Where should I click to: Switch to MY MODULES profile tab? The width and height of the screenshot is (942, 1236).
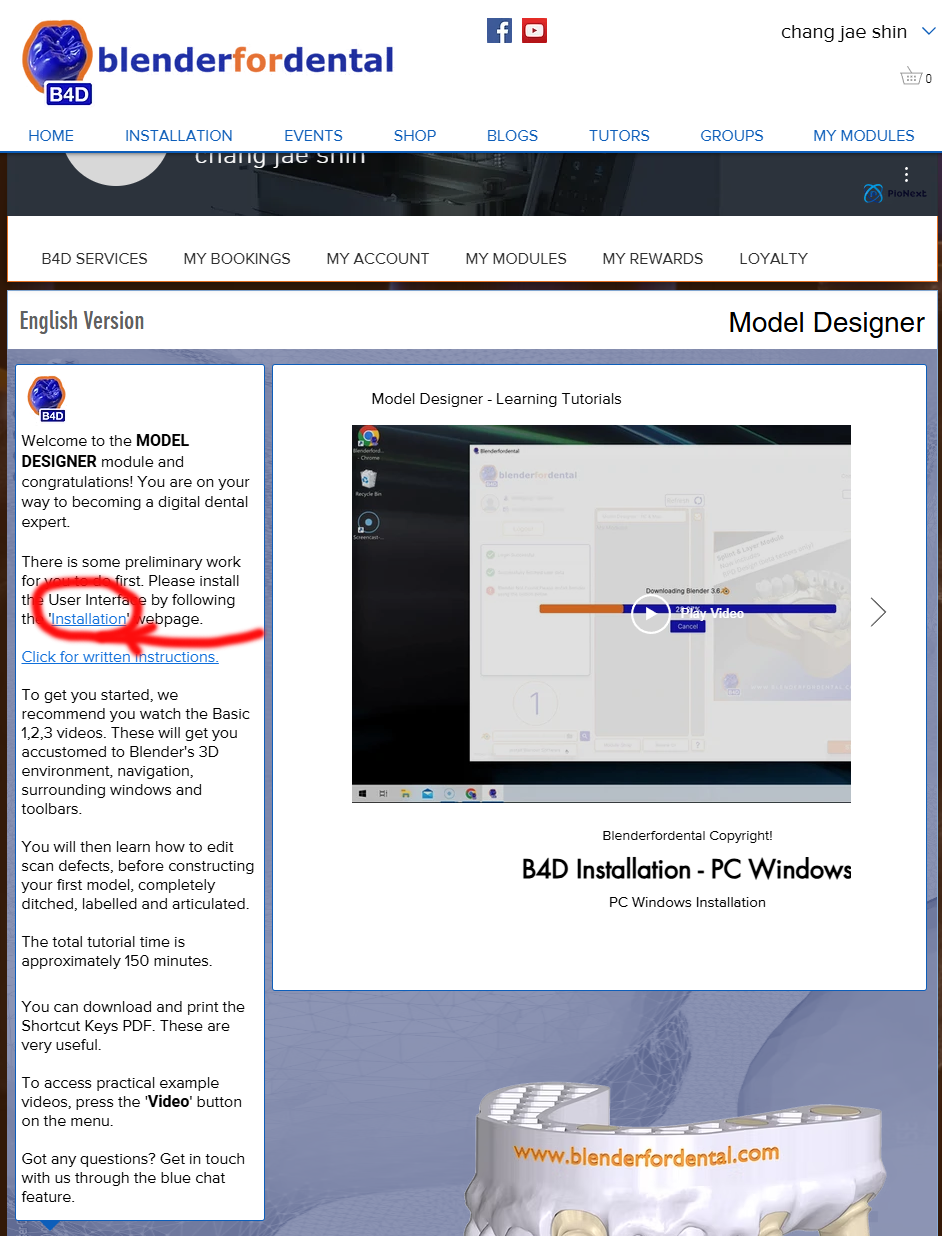(x=516, y=259)
